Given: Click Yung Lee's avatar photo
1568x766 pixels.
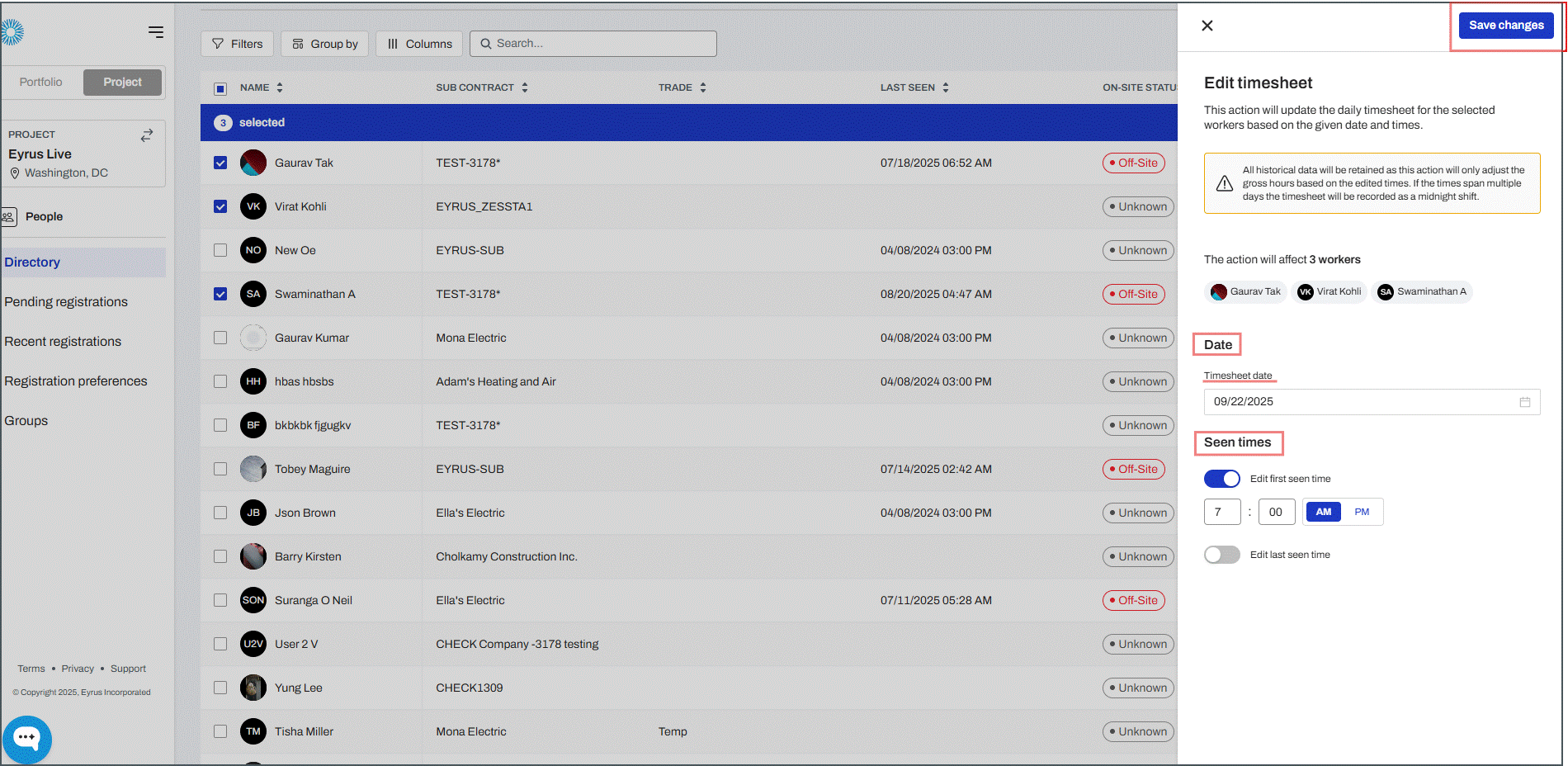Looking at the screenshot, I should point(253,688).
